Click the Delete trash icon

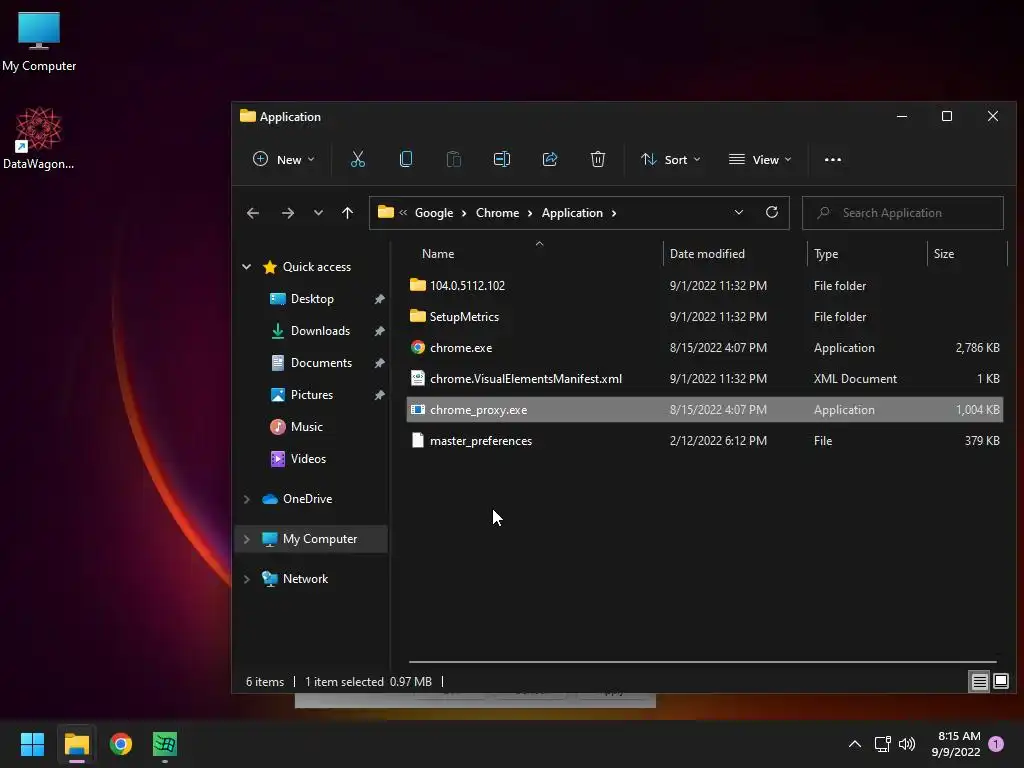pyautogui.click(x=598, y=159)
